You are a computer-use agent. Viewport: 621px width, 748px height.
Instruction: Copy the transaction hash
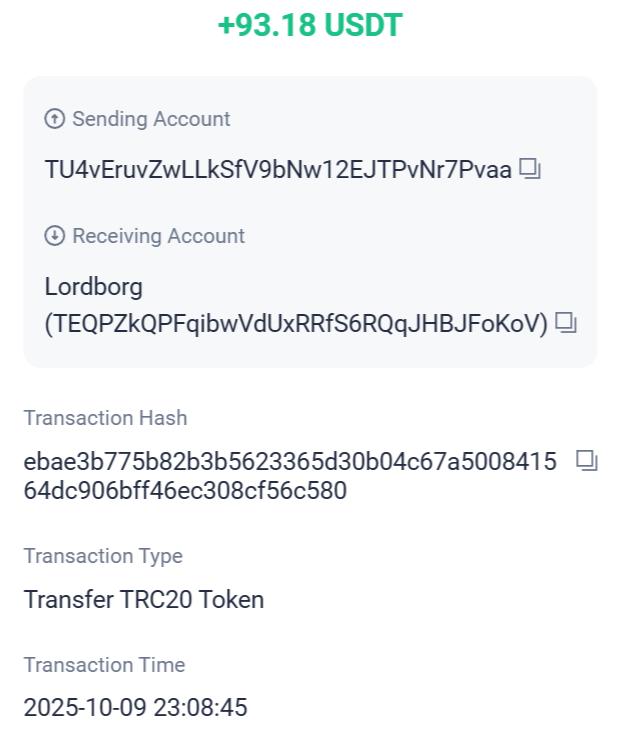pos(587,460)
